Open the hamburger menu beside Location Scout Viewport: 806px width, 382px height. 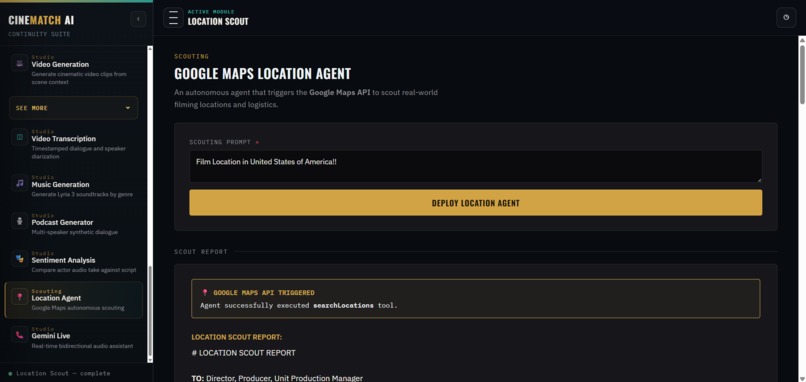(x=173, y=17)
